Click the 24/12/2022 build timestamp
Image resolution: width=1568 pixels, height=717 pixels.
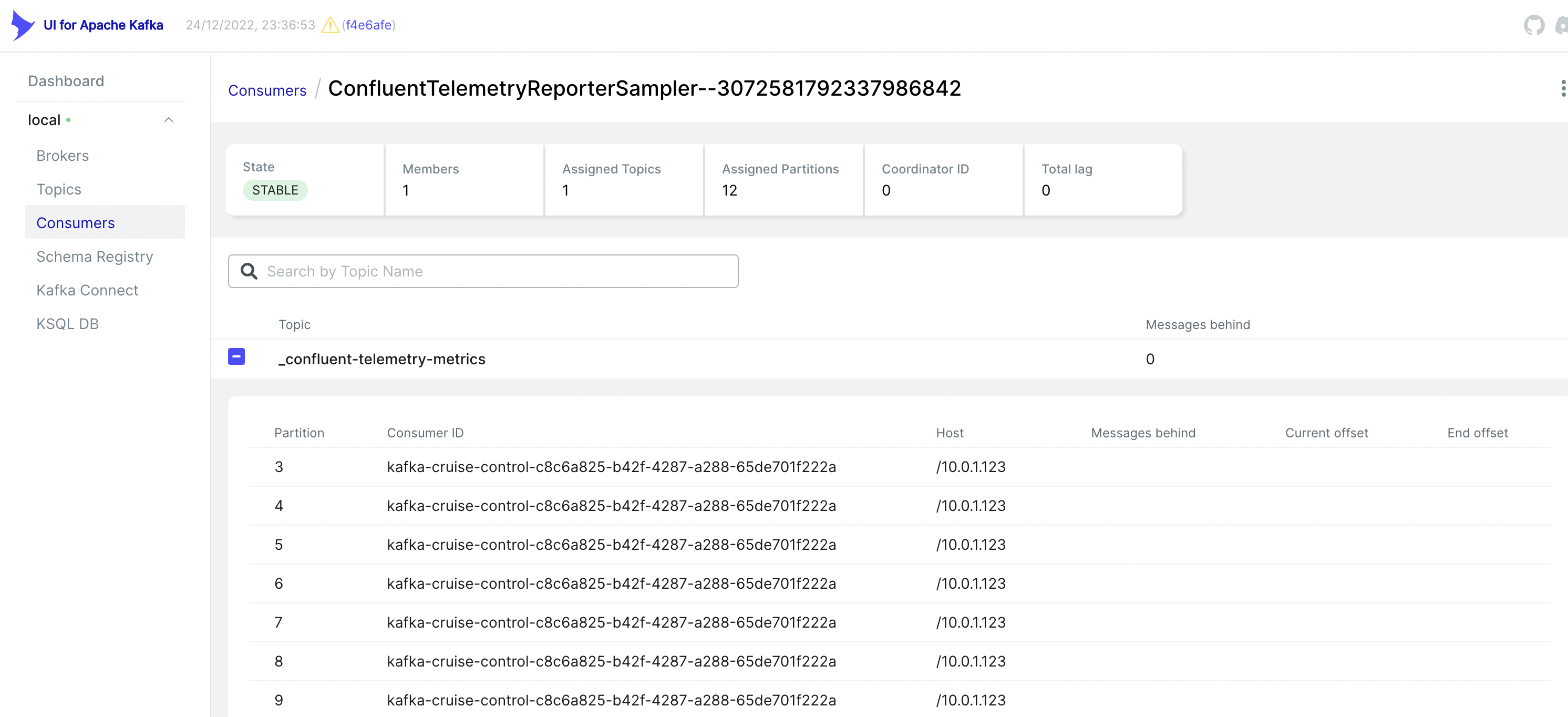tap(250, 25)
